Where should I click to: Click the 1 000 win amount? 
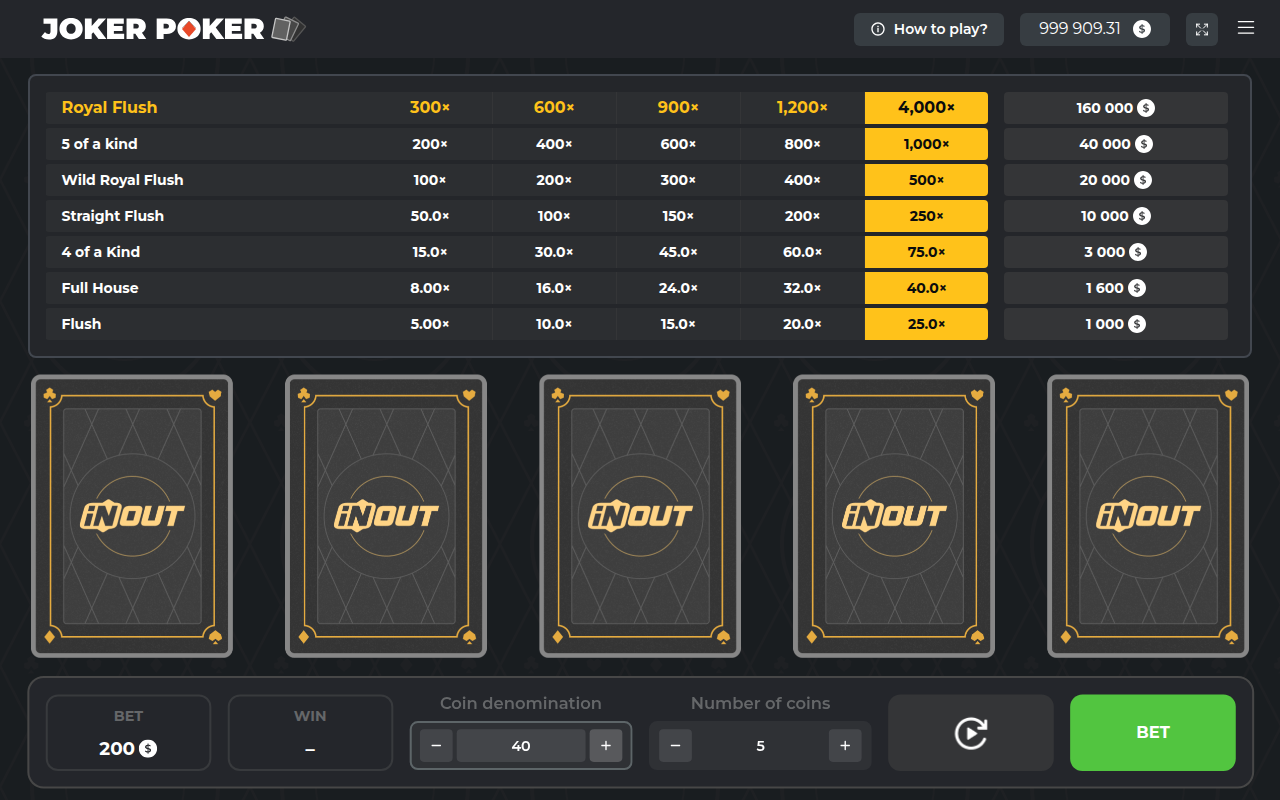click(x=1116, y=324)
